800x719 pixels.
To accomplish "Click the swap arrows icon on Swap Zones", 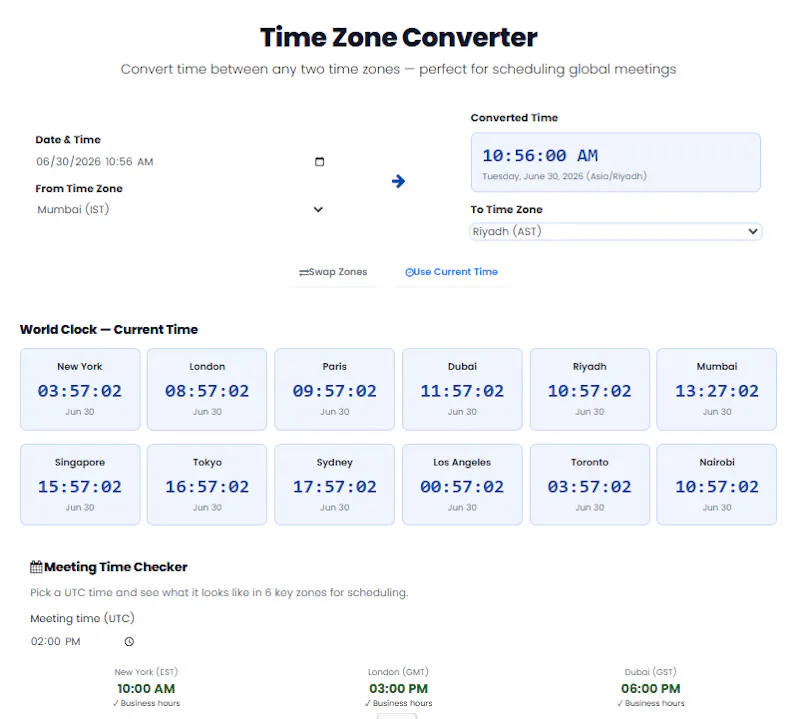I will click(304, 272).
